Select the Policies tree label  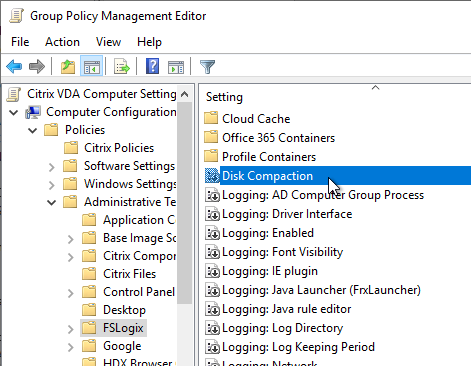coord(85,130)
